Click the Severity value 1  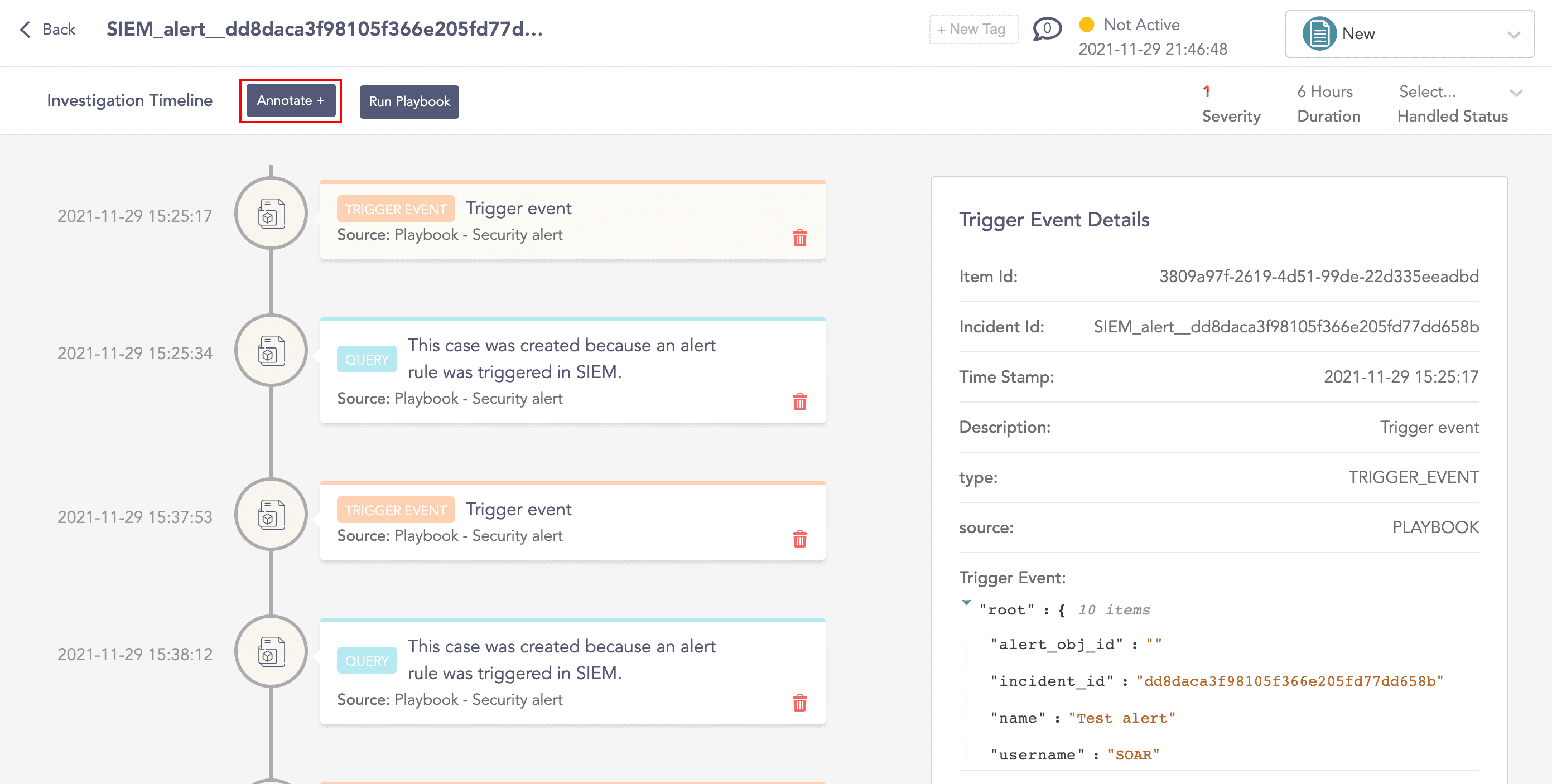coord(1206,91)
